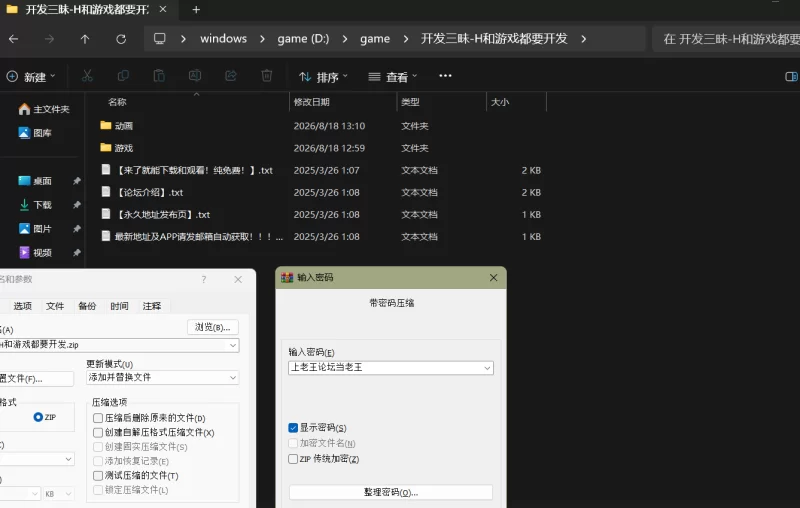Image resolution: width=800 pixels, height=508 pixels.
Task: Unpin 桌面 using its pin icon
Action: (x=77, y=181)
